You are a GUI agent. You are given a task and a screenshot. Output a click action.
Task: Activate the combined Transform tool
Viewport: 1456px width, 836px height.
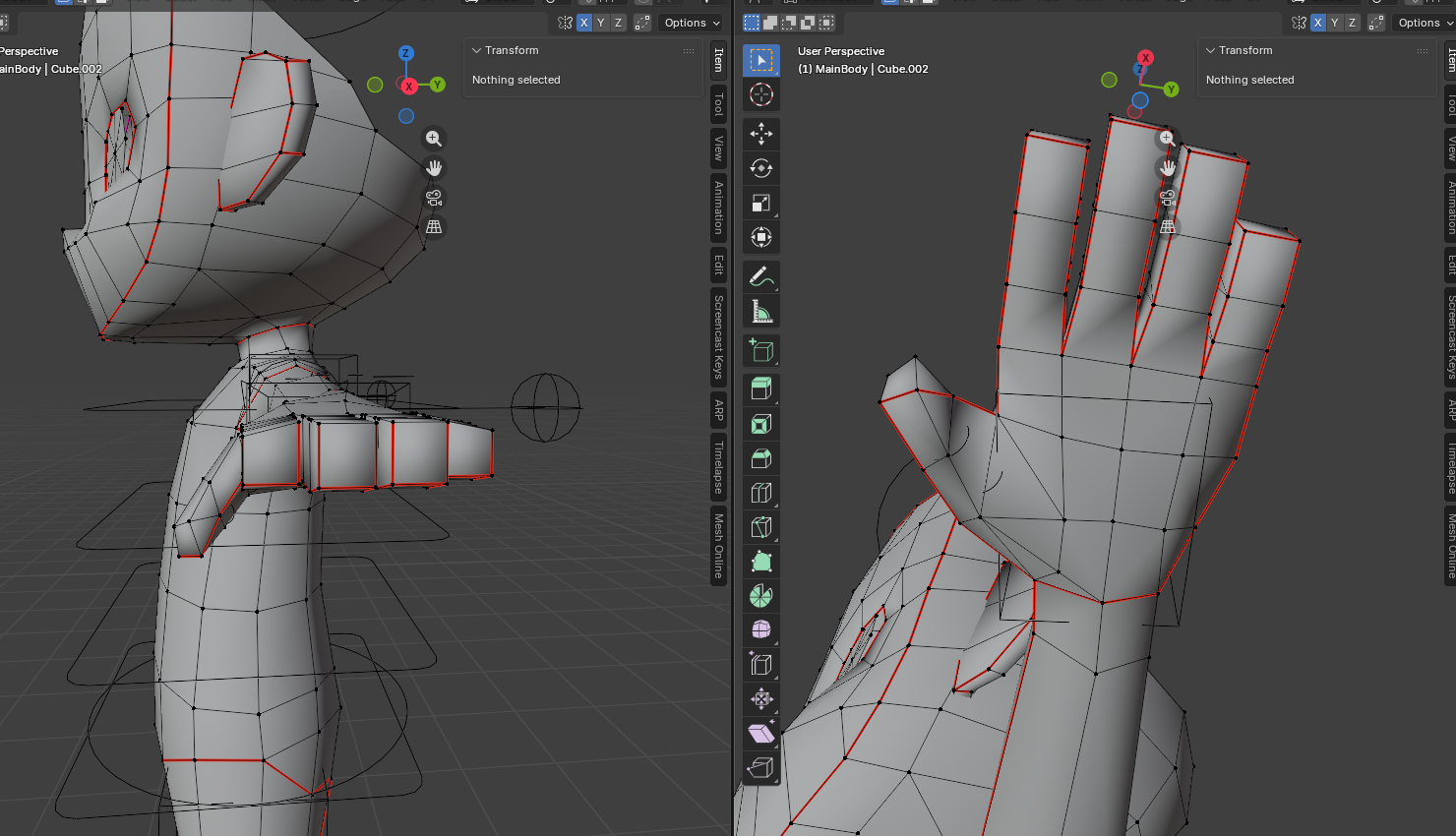[x=760, y=237]
